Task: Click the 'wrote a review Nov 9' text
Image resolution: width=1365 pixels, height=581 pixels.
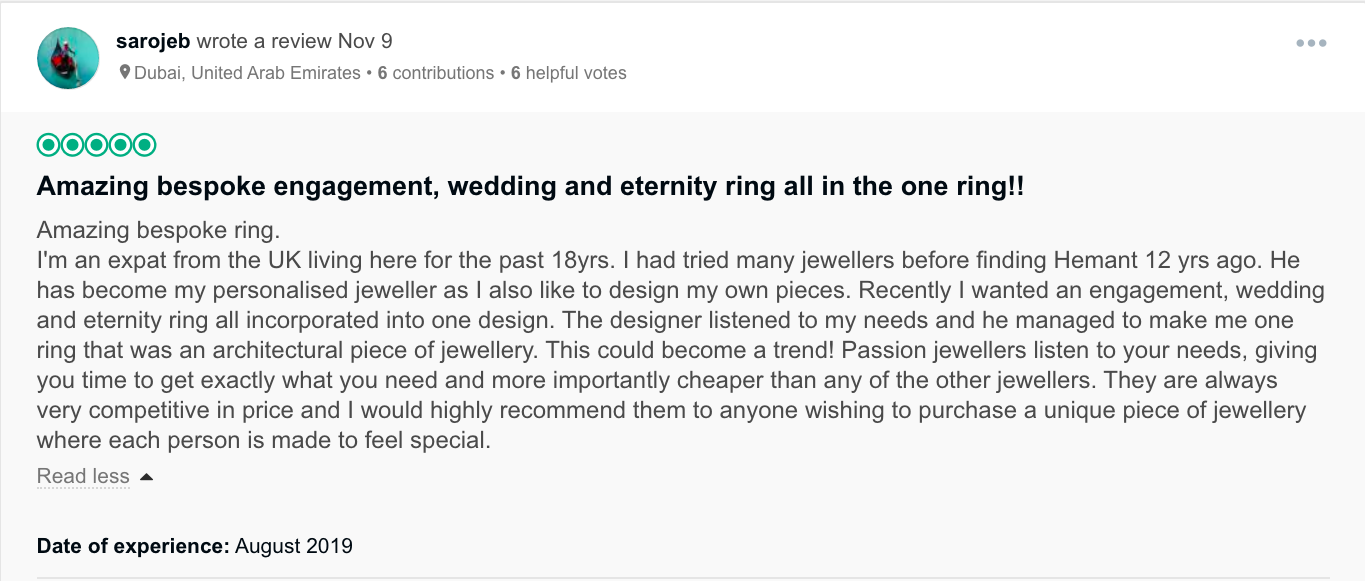Action: 294,42
